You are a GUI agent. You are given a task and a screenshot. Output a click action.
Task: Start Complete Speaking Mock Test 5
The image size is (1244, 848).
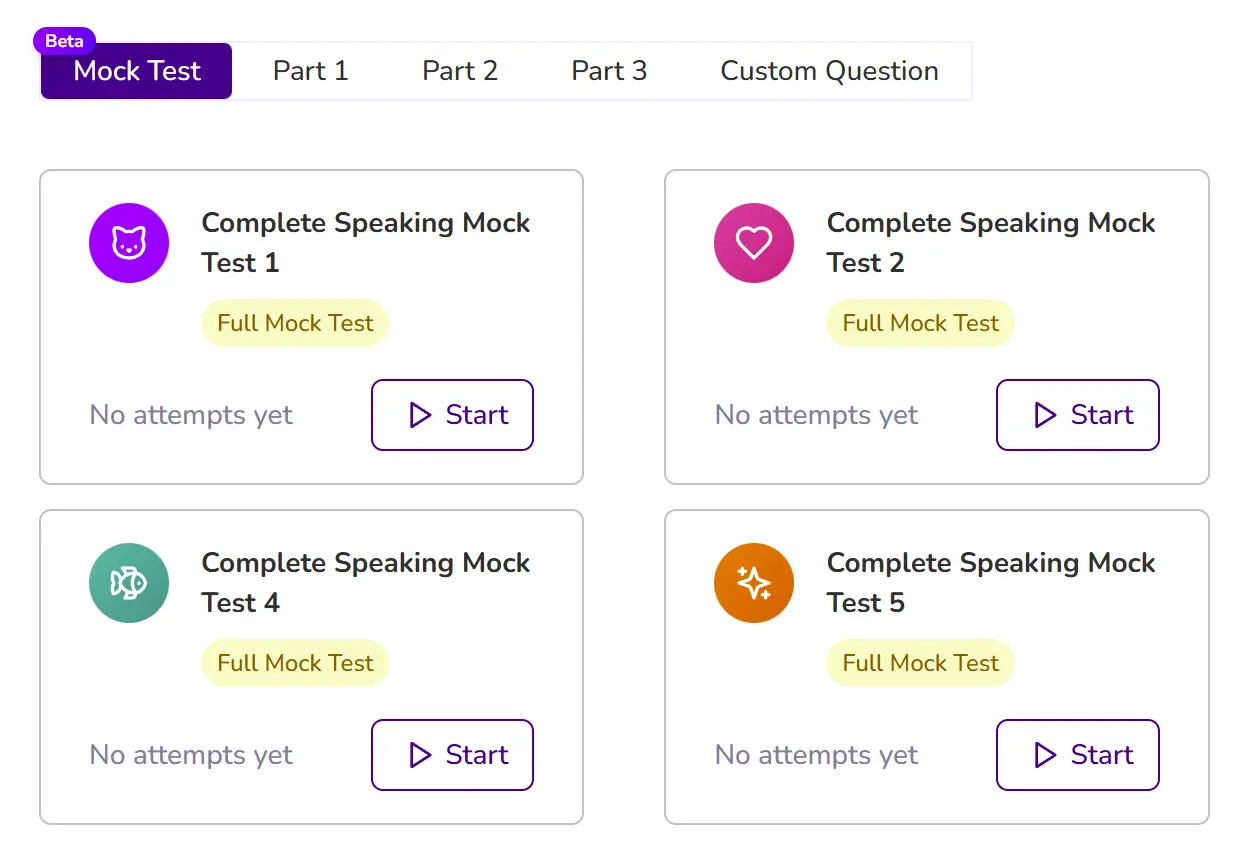click(x=1077, y=755)
